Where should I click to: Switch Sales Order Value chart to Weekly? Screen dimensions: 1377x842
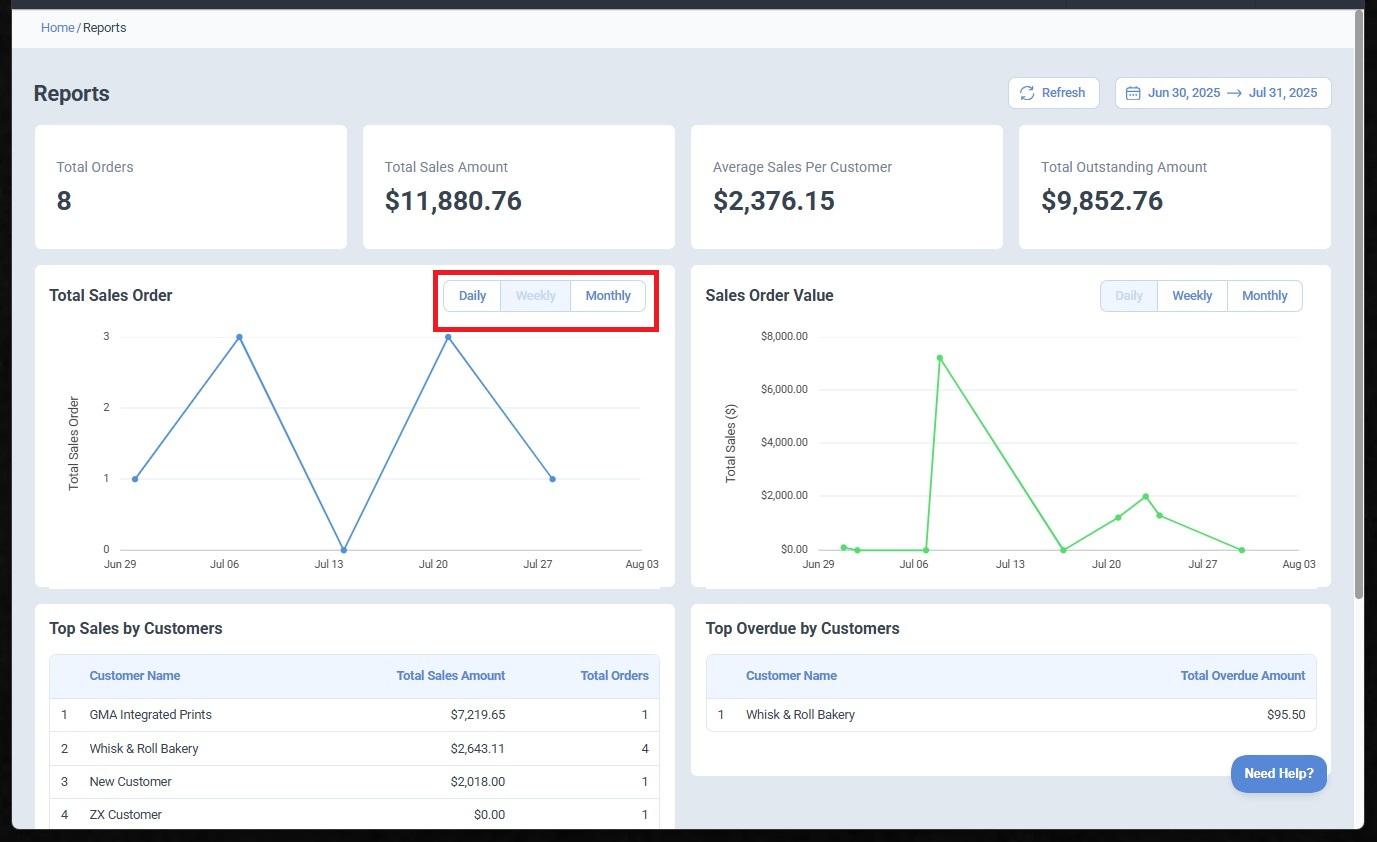click(1192, 296)
